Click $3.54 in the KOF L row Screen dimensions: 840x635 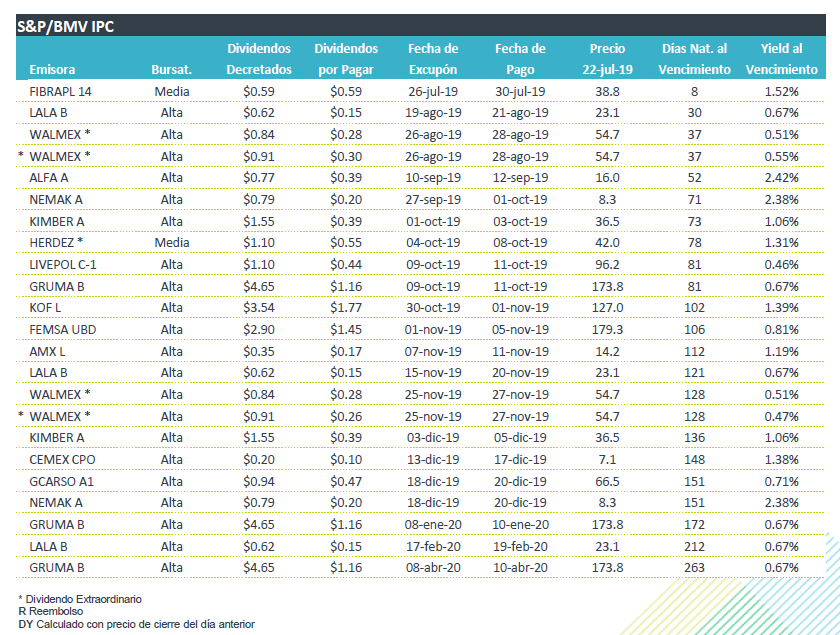[259, 308]
